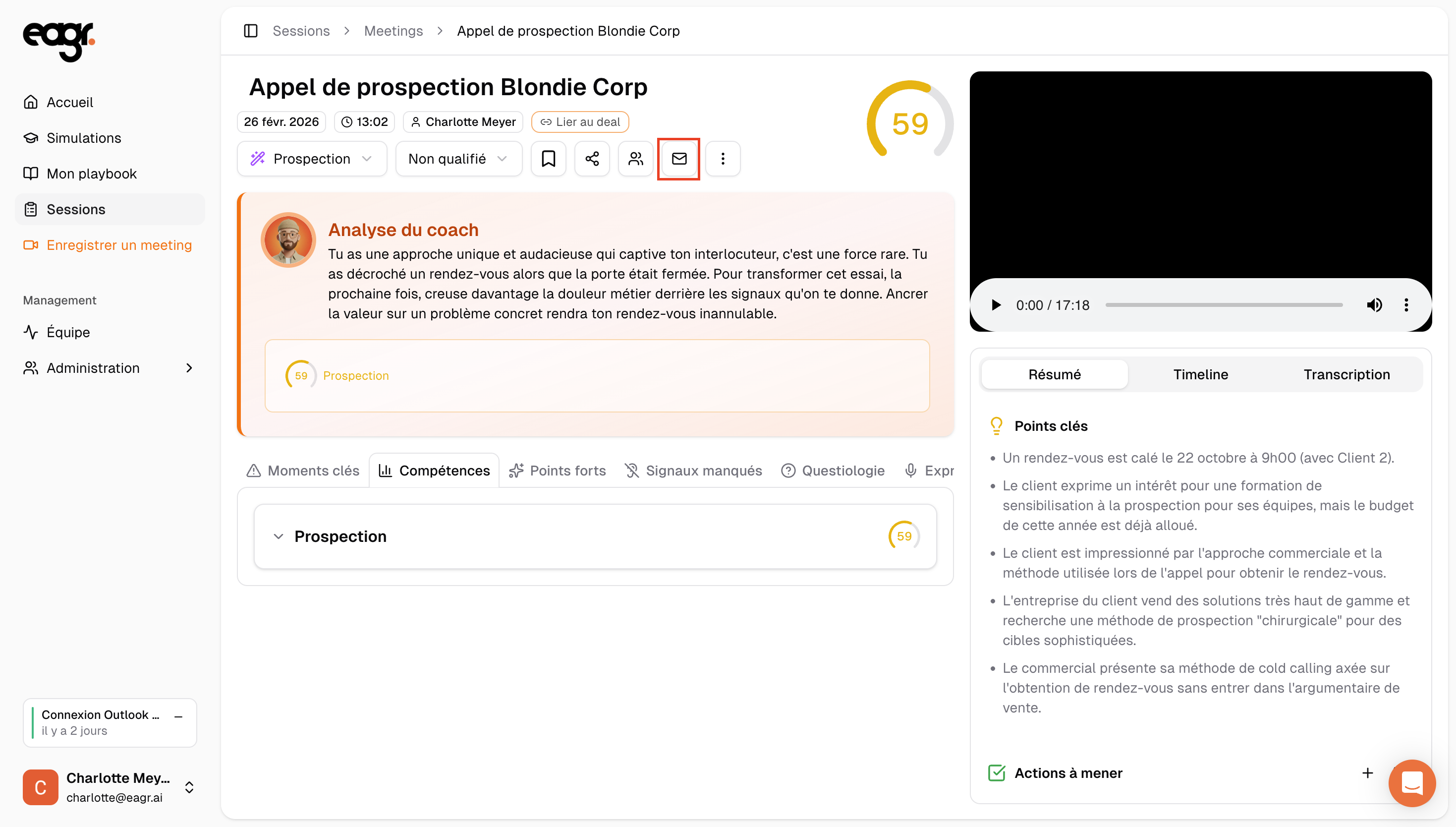
Task: Click the Lier au deal button
Action: [579, 121]
